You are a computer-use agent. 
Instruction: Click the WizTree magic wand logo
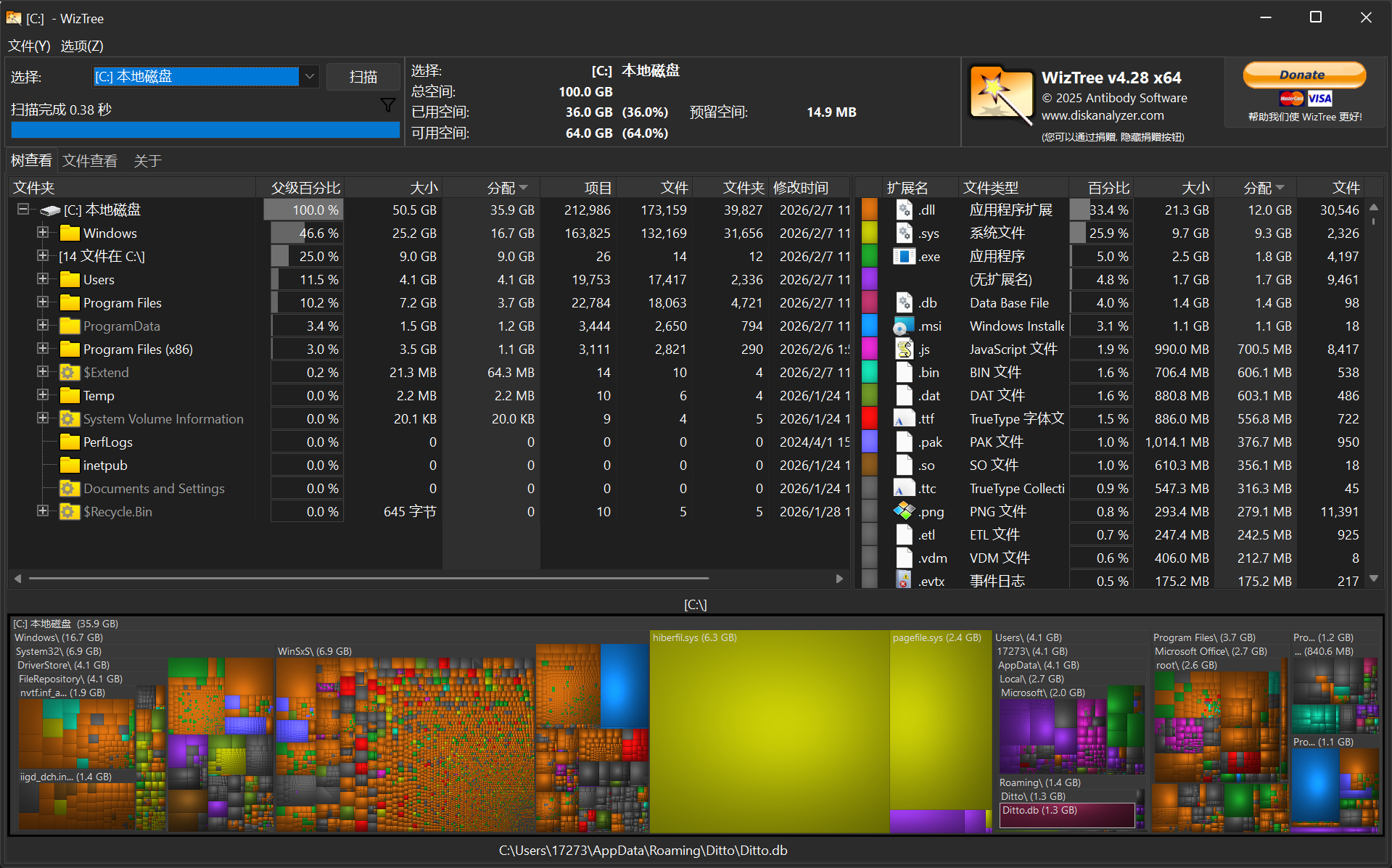(x=1000, y=95)
